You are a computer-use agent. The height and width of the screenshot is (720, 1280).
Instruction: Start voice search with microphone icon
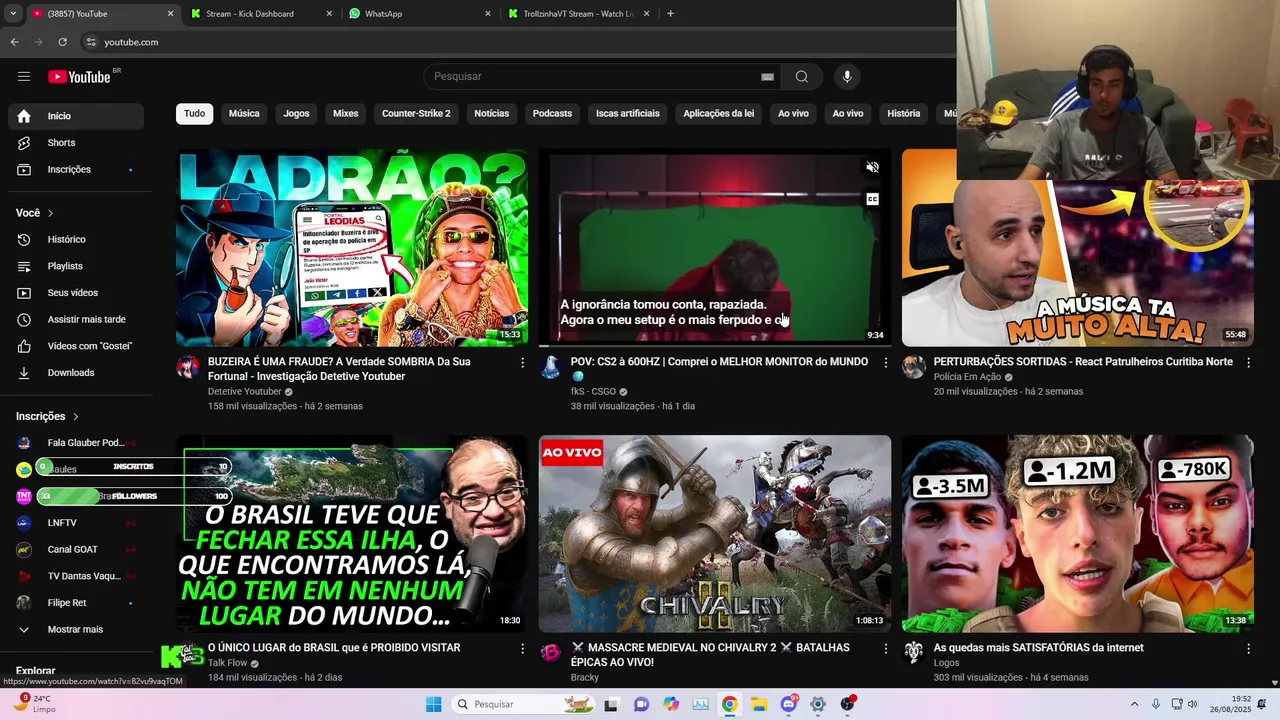(x=847, y=77)
